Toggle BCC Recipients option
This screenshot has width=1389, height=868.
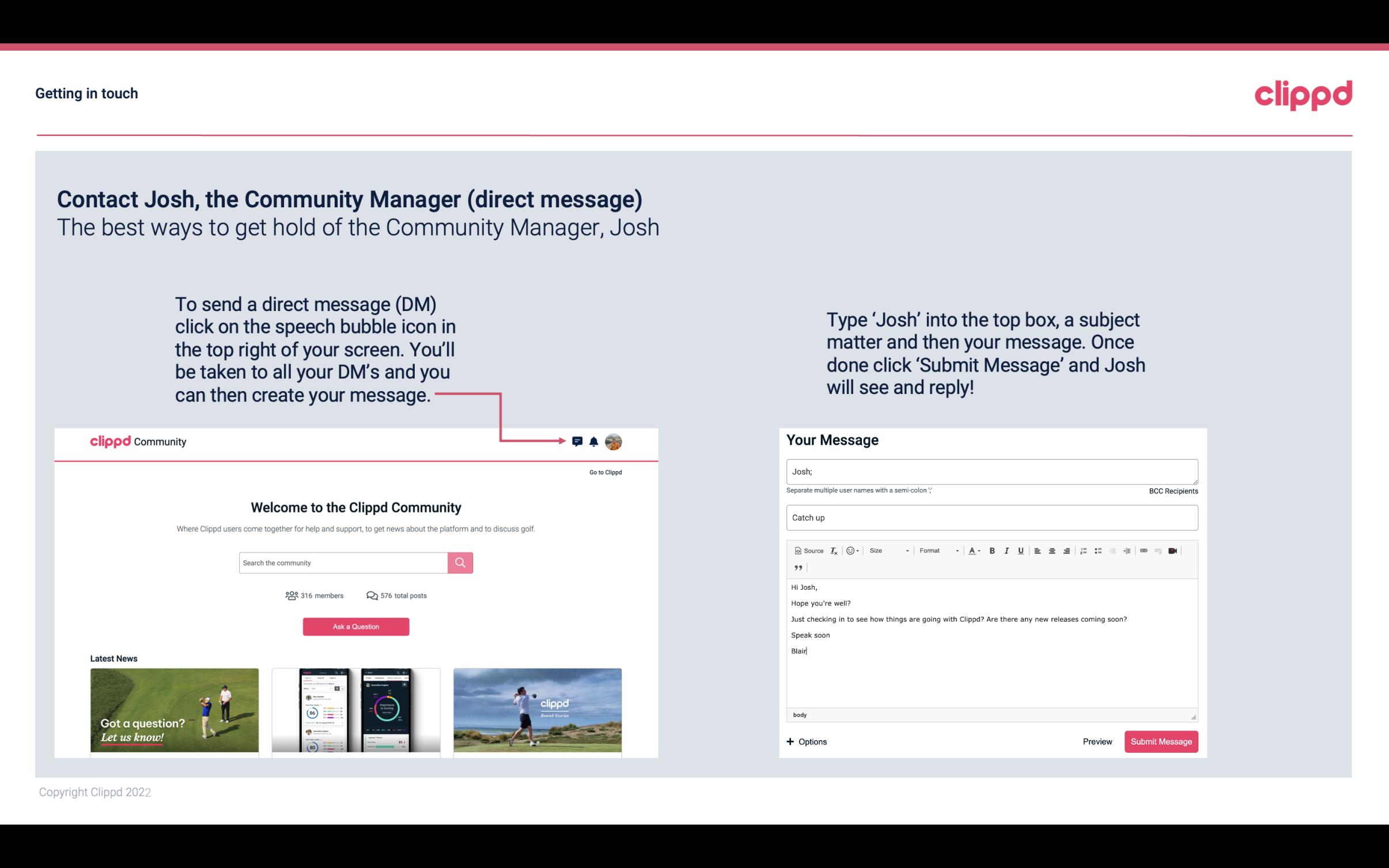[1173, 491]
